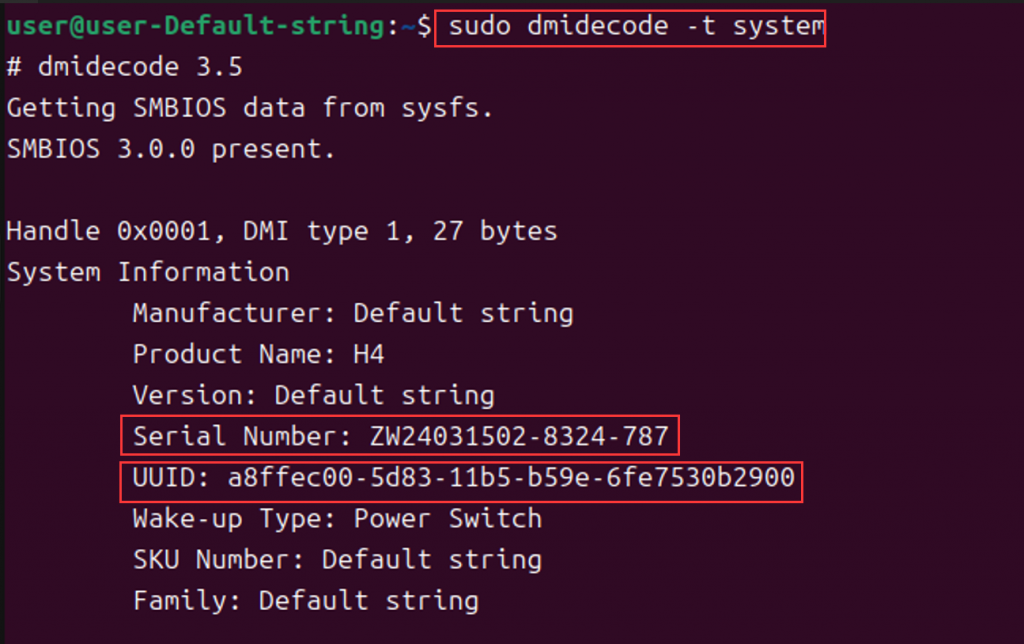Click the 'Power Switch' wake-up value
Image resolution: width=1024 pixels, height=644 pixels.
click(448, 519)
